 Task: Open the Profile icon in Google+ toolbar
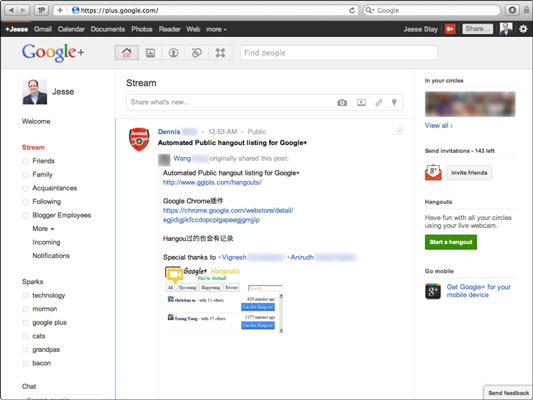(173, 53)
